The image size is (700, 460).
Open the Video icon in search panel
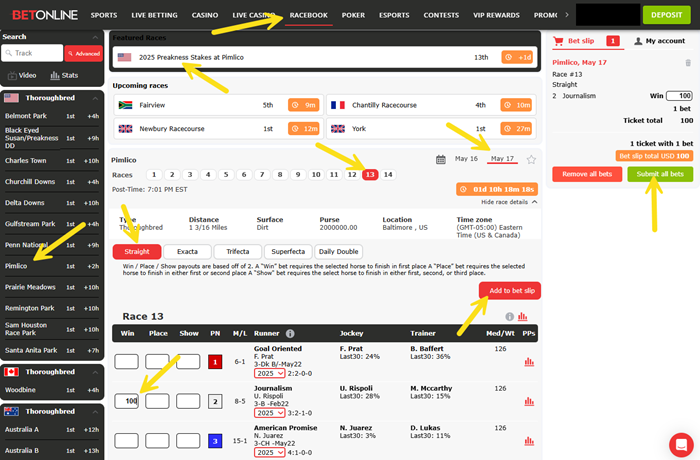22,75
